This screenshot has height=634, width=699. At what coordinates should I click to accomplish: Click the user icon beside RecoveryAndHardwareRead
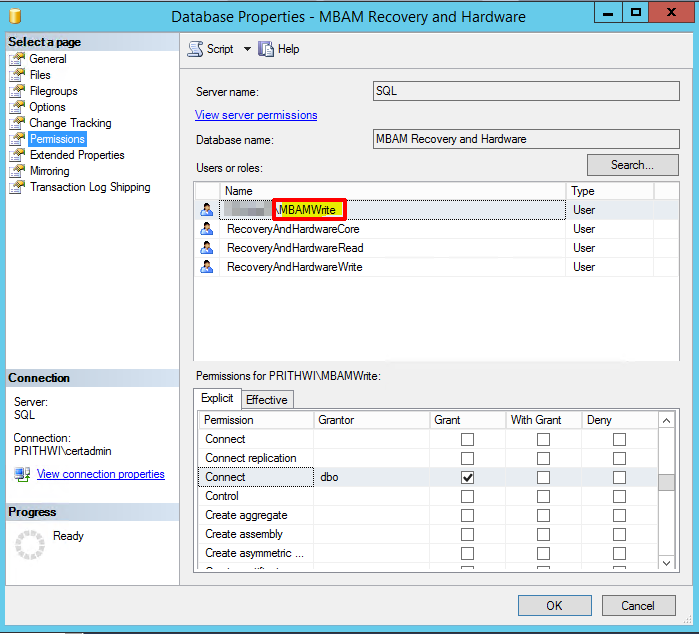tap(207, 248)
